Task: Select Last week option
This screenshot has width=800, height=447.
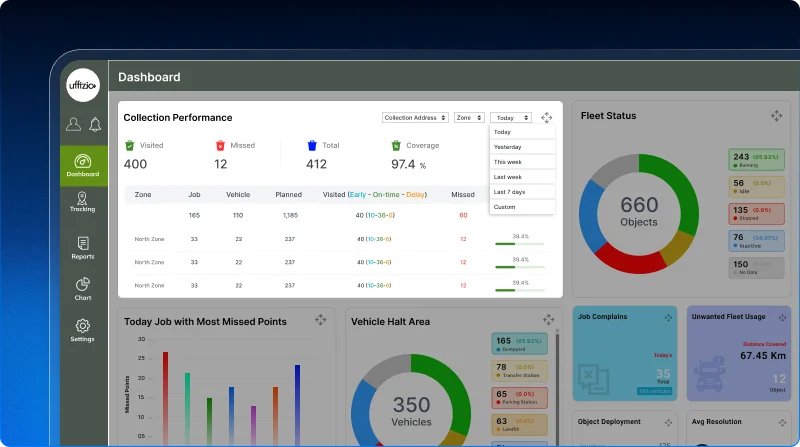Action: tap(522, 177)
